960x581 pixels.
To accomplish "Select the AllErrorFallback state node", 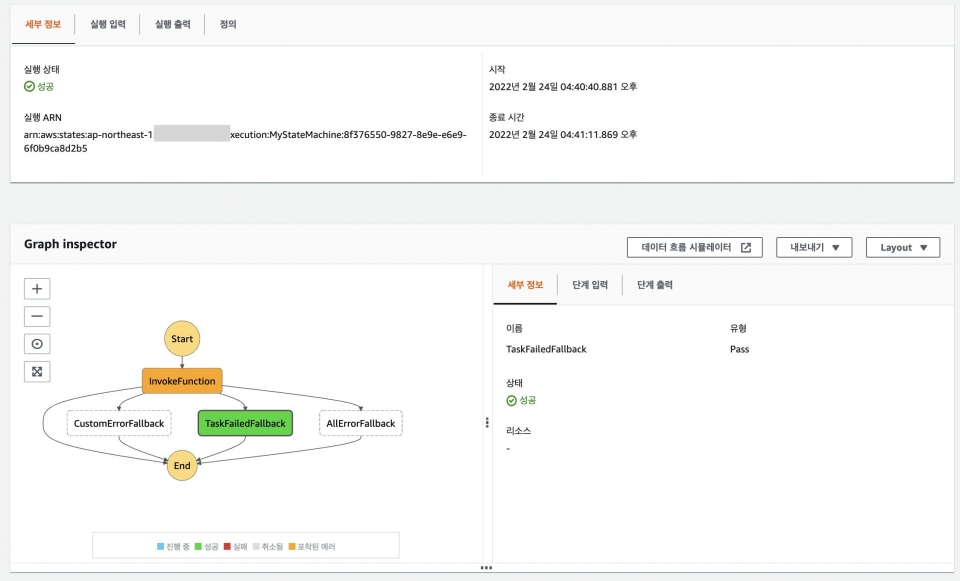I will point(359,423).
